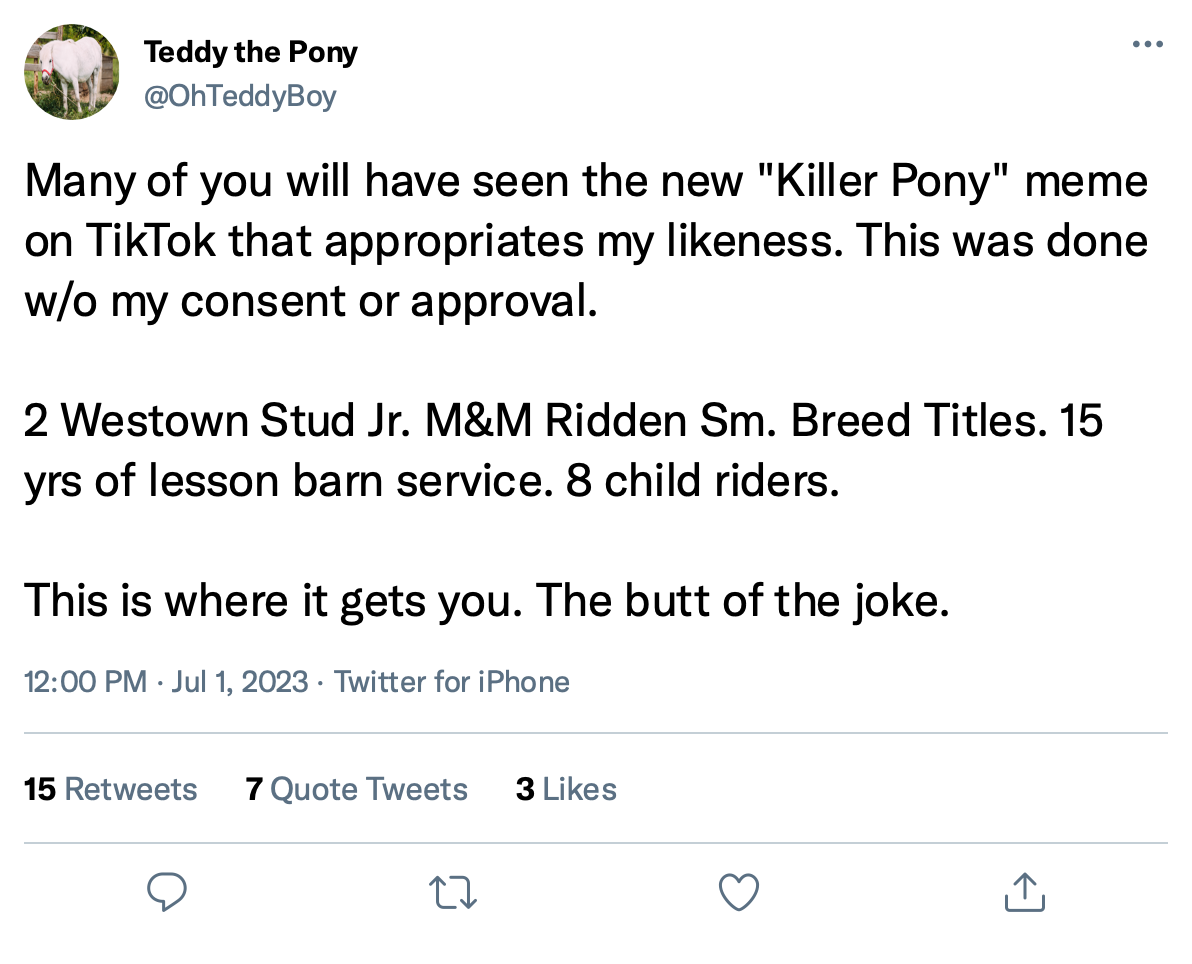The height and width of the screenshot is (964, 1192).
Task: Open the Twitter for iPhone source link
Action: click(x=451, y=682)
